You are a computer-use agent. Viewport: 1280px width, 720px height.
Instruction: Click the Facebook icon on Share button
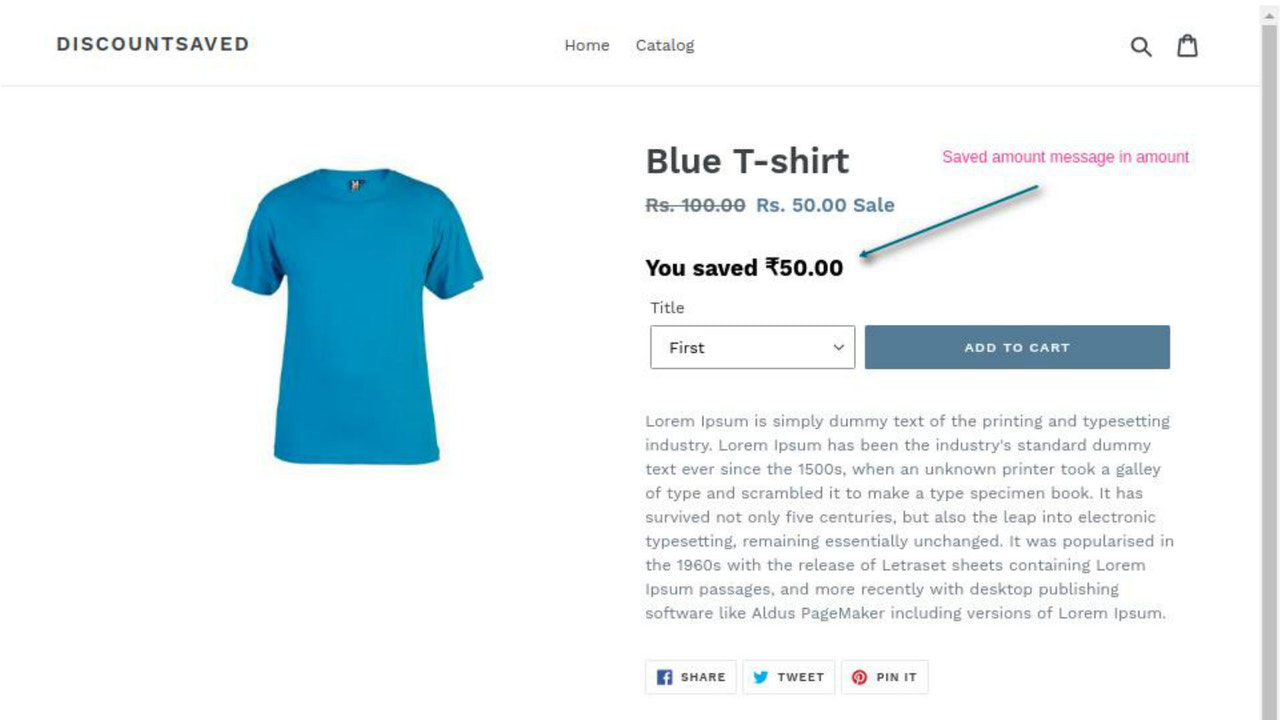point(664,677)
